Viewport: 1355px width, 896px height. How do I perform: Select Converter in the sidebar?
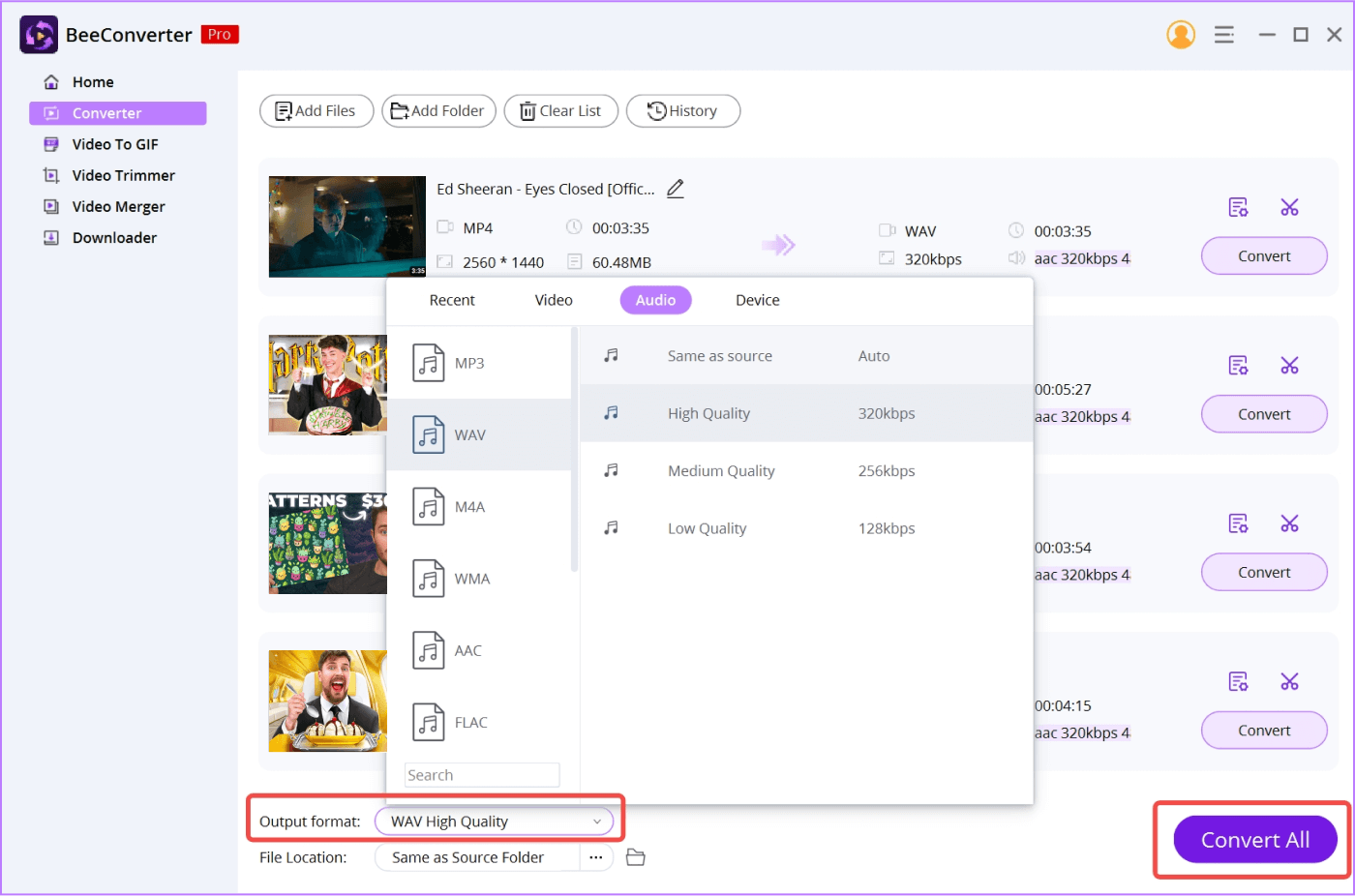tap(118, 113)
